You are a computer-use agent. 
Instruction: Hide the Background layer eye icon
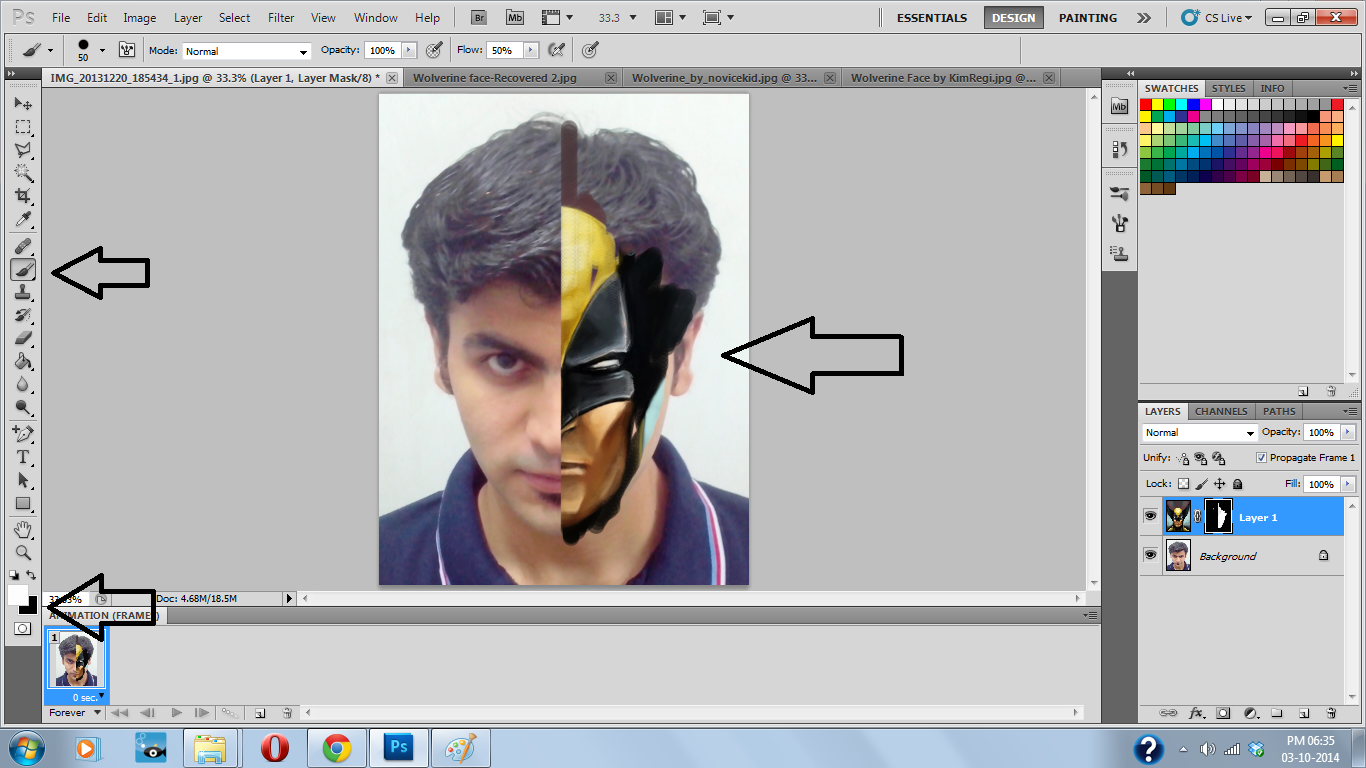(1150, 555)
